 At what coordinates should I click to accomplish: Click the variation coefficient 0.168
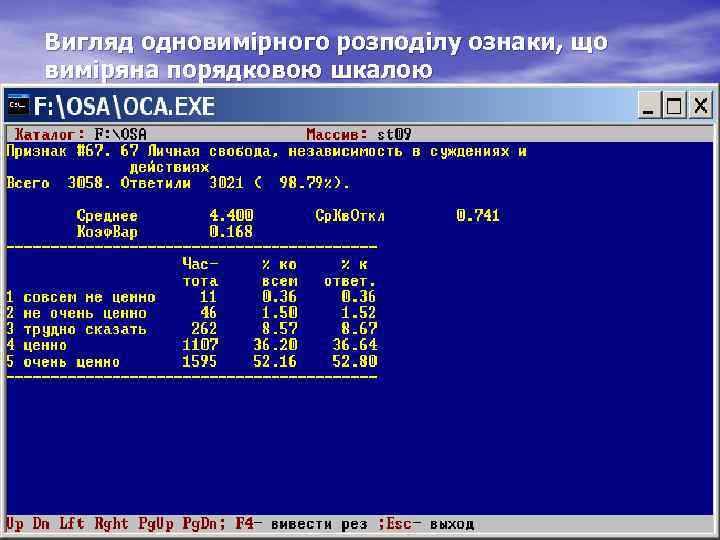[x=231, y=231]
